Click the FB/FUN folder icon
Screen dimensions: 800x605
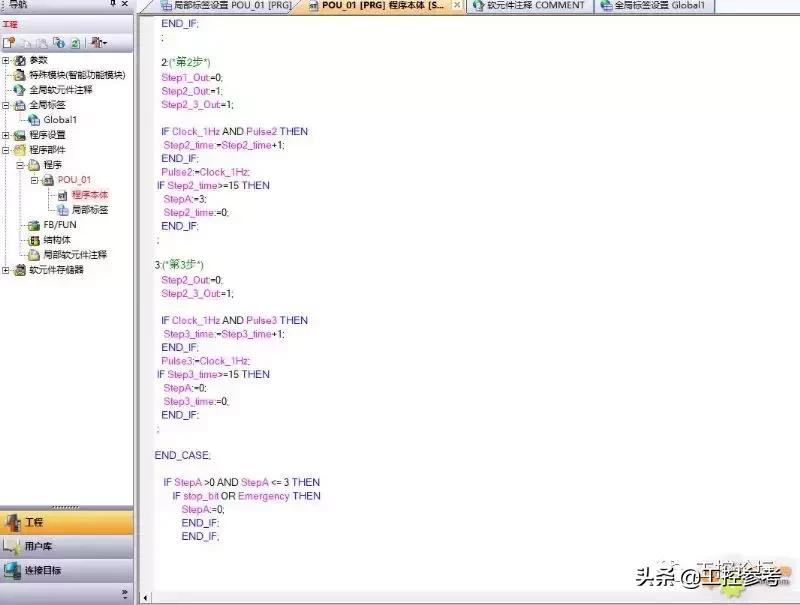pos(34,225)
